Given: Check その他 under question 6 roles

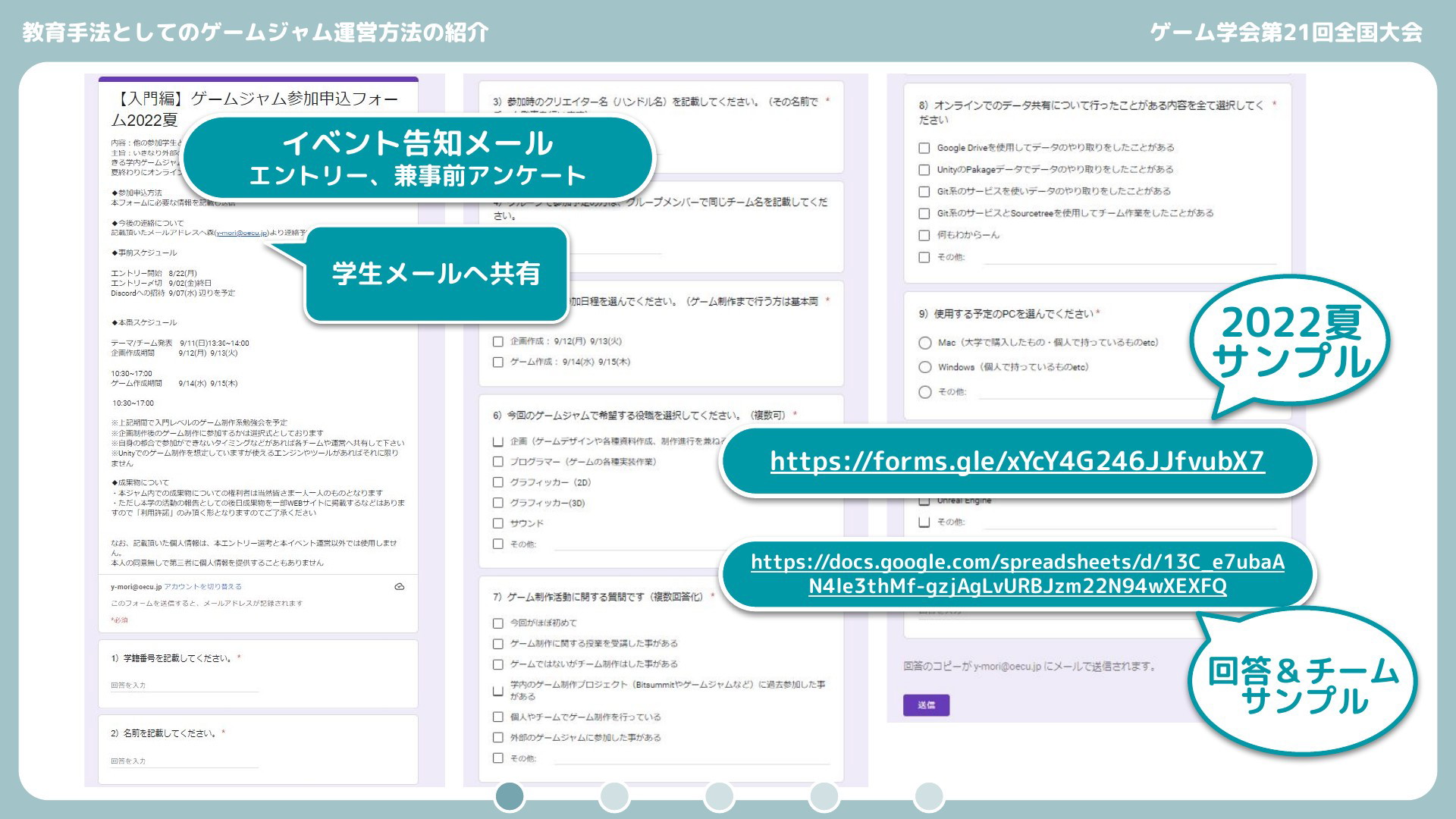Looking at the screenshot, I should coord(498,544).
